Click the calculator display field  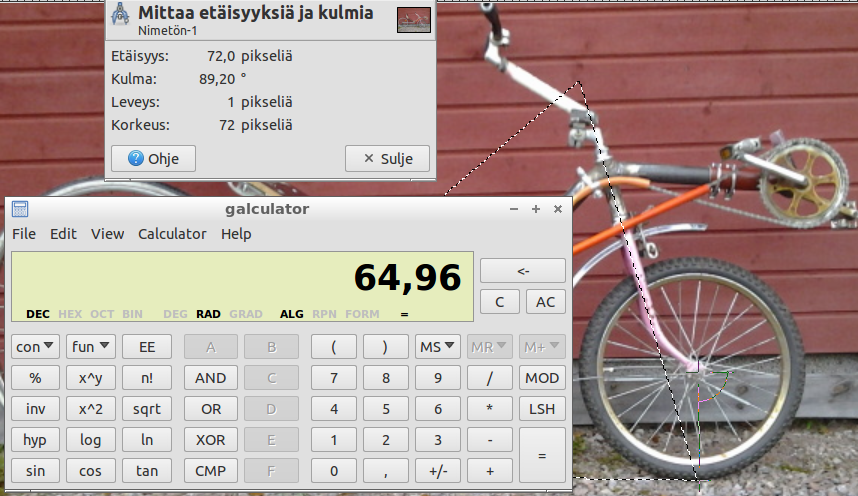coord(242,286)
